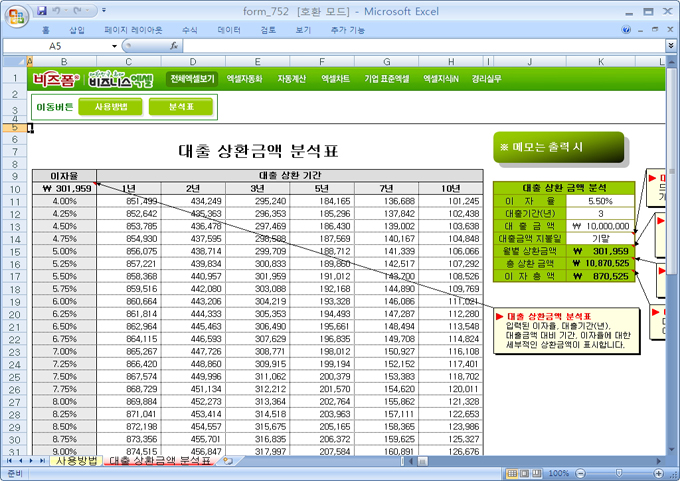Screen dimensions: 680x481
Task: Open Customize Quick Access Toolbar dropdown
Action: pyautogui.click(x=106, y=10)
